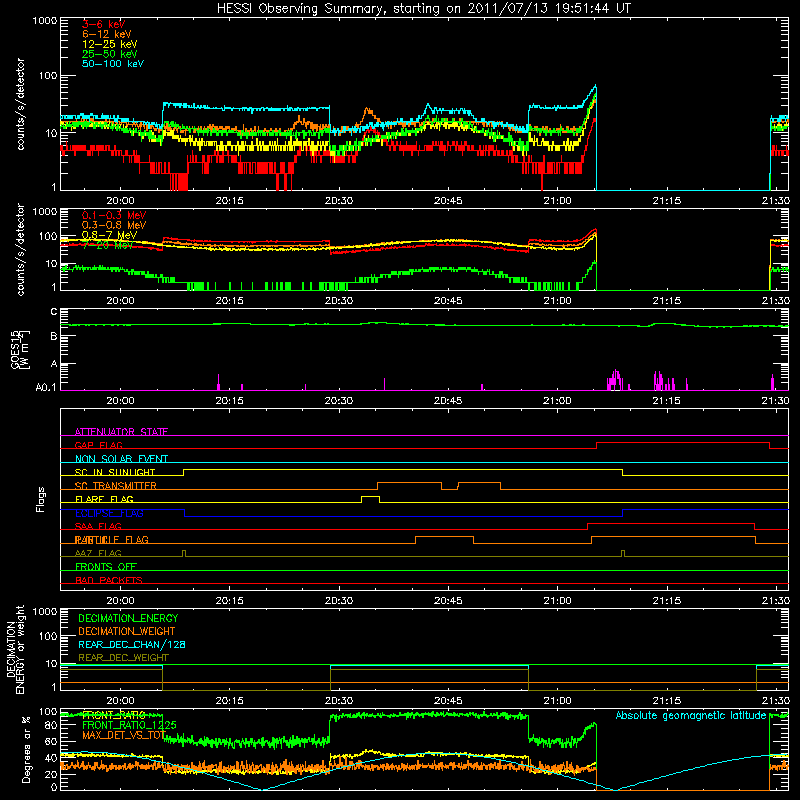Viewport: 800px width, 800px height.
Task: Click the FLARE_FLAG label
Action: [104, 499]
